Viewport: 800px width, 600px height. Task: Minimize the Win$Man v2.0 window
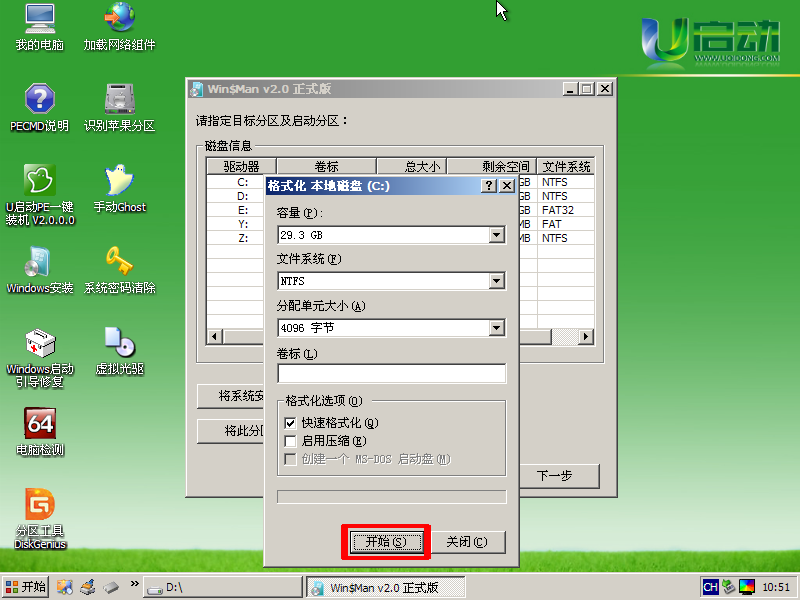coord(570,89)
